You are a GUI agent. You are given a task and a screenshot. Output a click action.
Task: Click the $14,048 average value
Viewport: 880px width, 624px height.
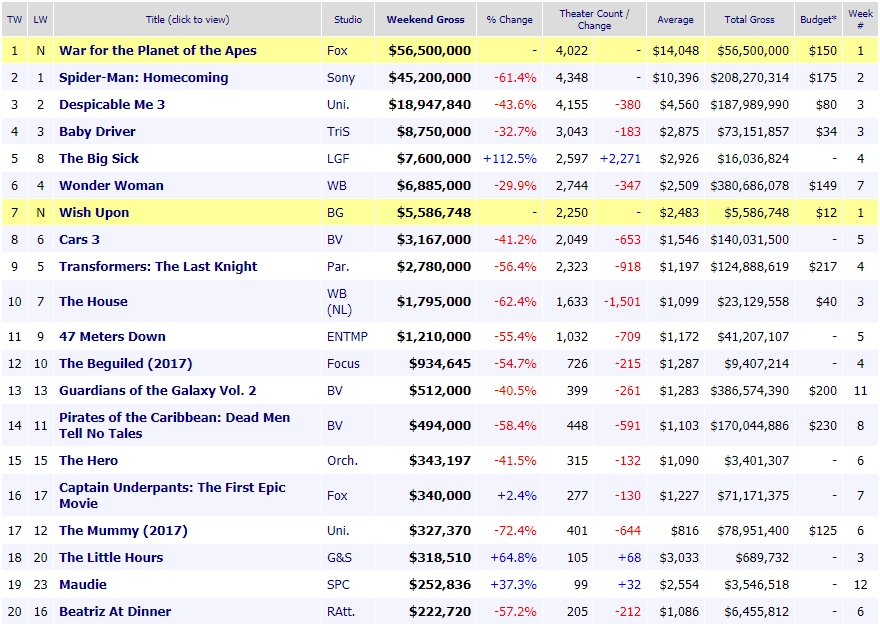[x=676, y=51]
